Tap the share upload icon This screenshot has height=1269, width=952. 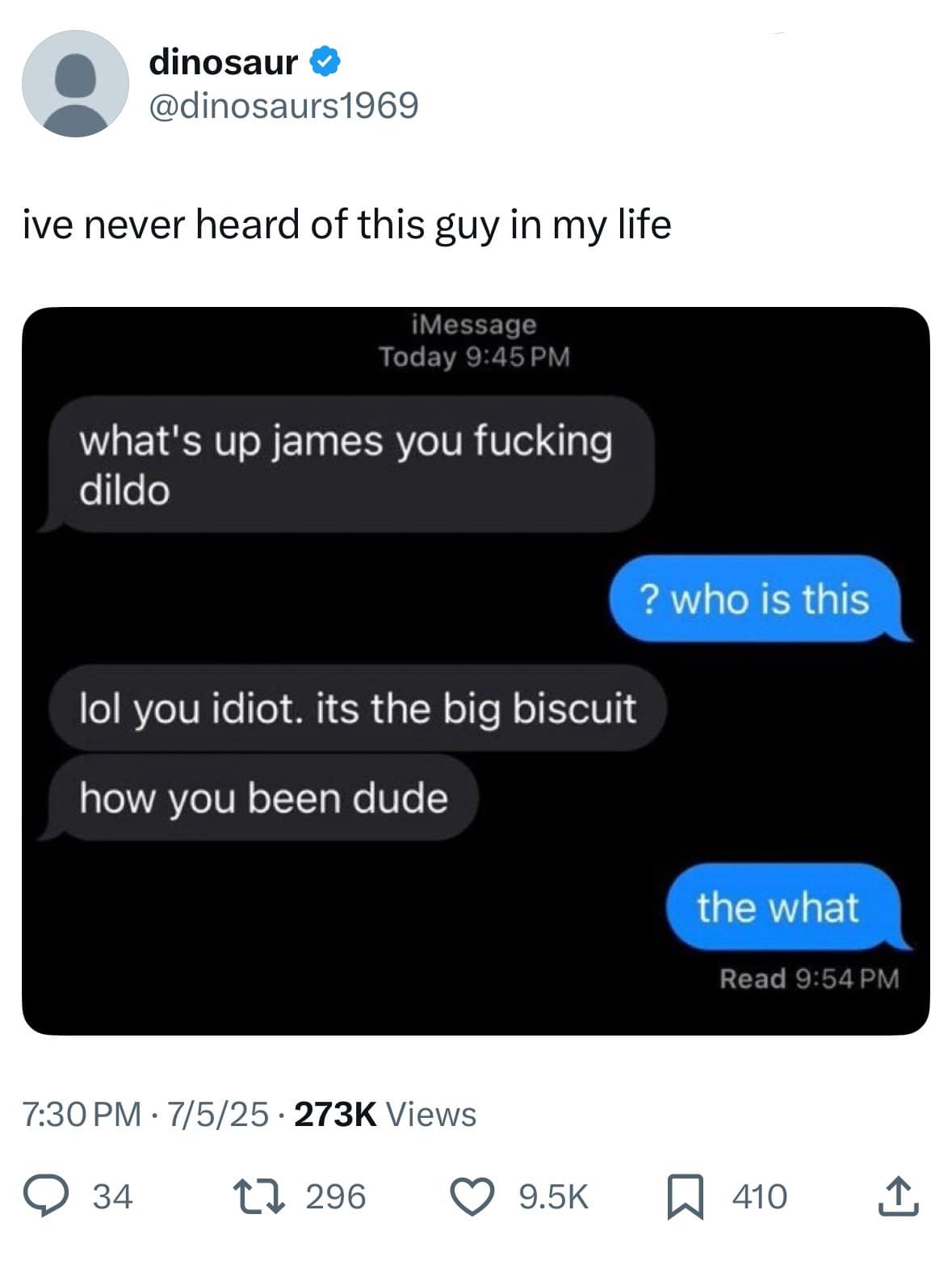coord(898,1195)
